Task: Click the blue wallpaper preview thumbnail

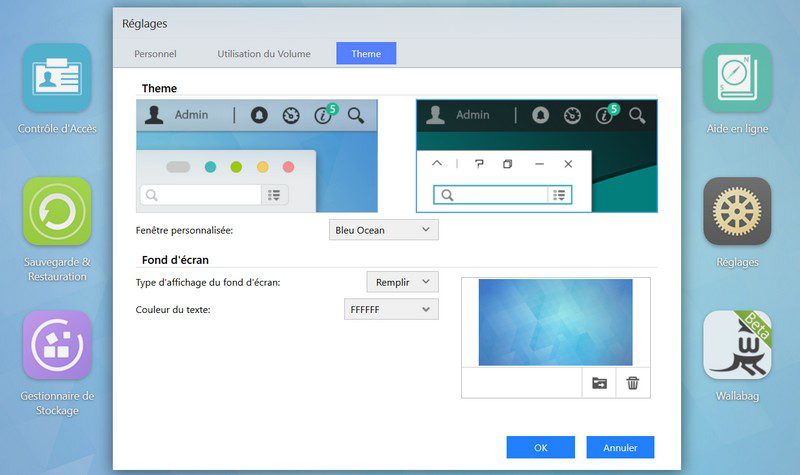Action: click(555, 322)
